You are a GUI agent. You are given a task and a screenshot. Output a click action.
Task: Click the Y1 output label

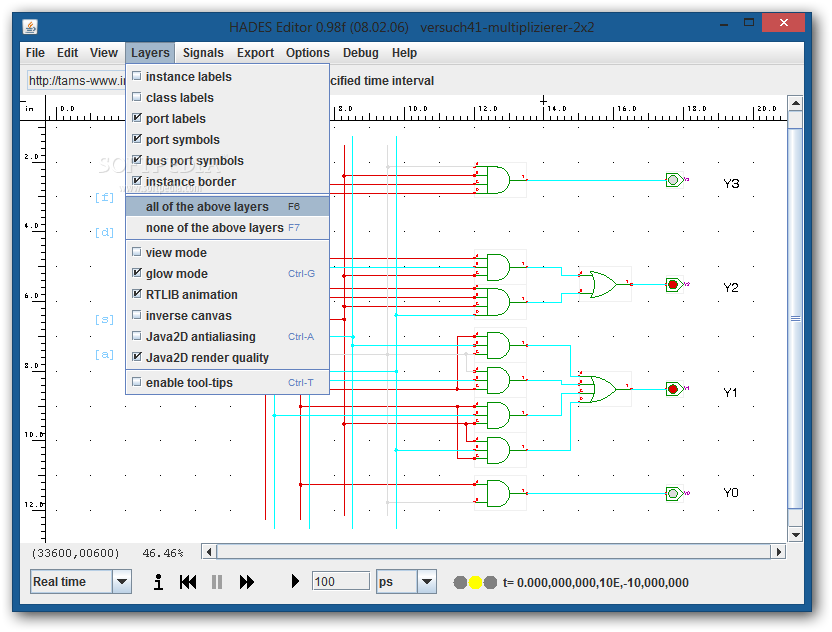pyautogui.click(x=731, y=393)
